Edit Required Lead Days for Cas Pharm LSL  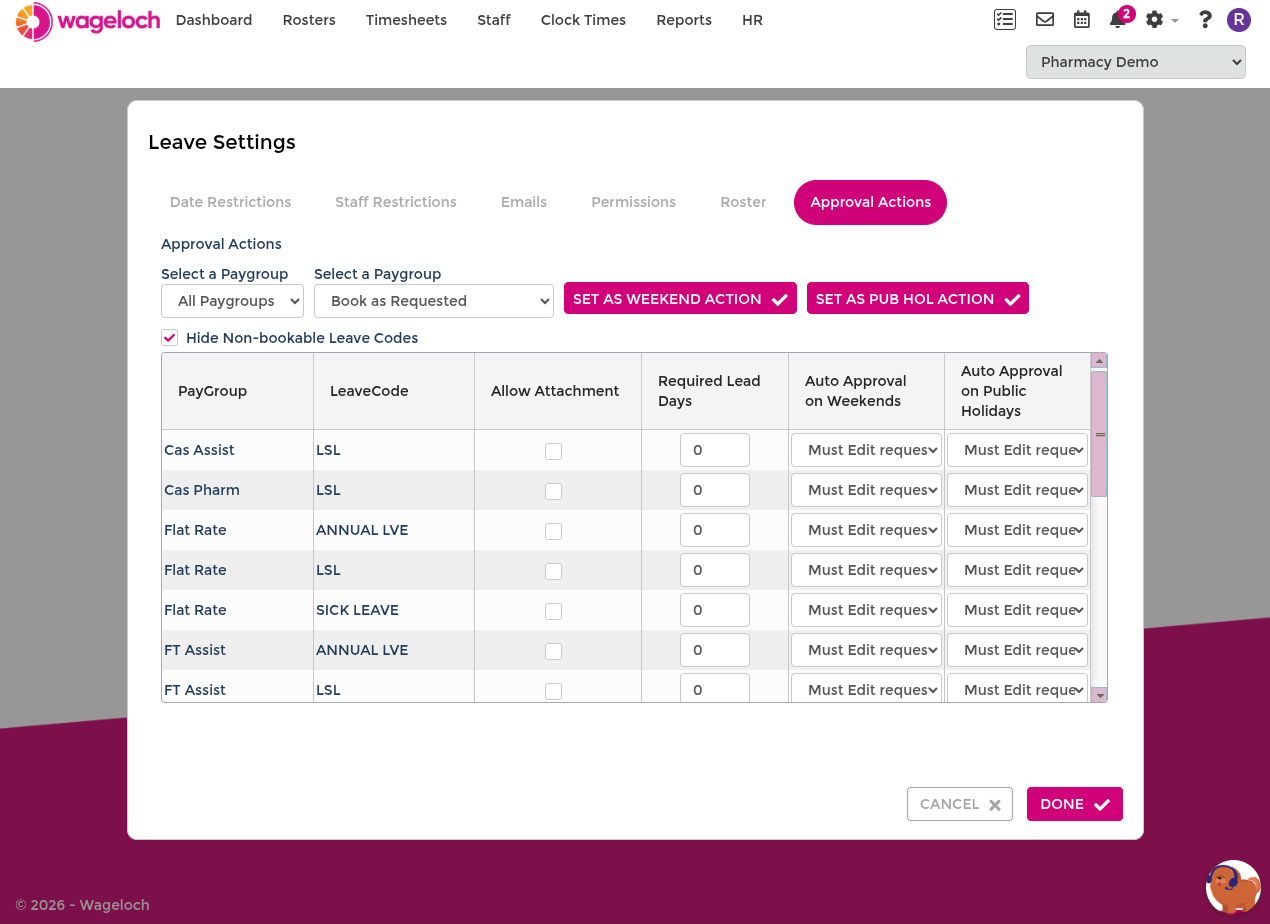715,490
